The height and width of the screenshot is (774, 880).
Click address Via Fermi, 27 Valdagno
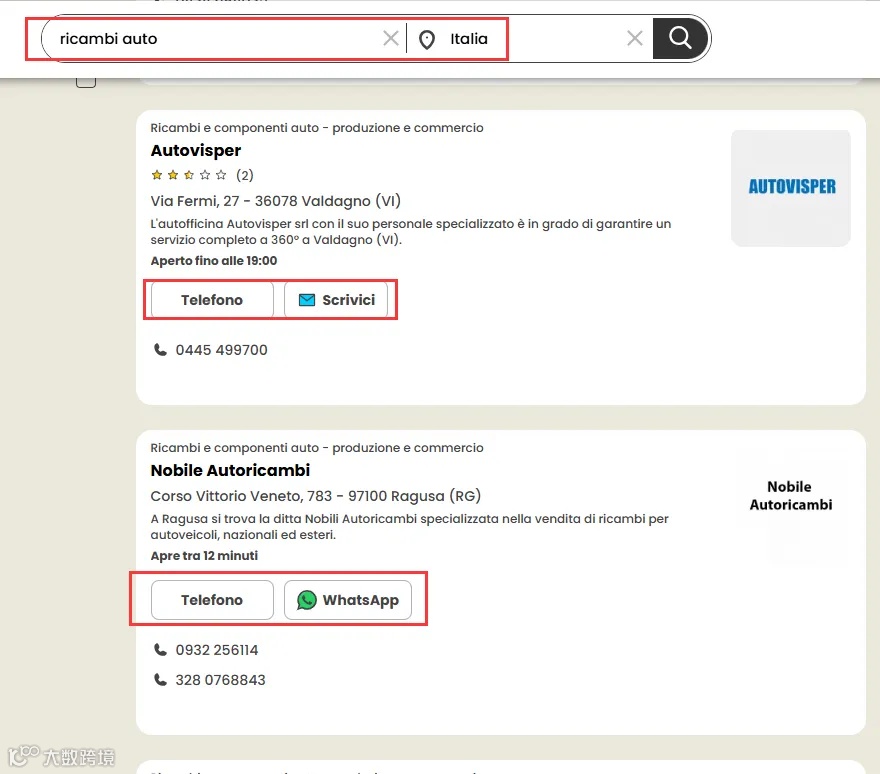[276, 201]
